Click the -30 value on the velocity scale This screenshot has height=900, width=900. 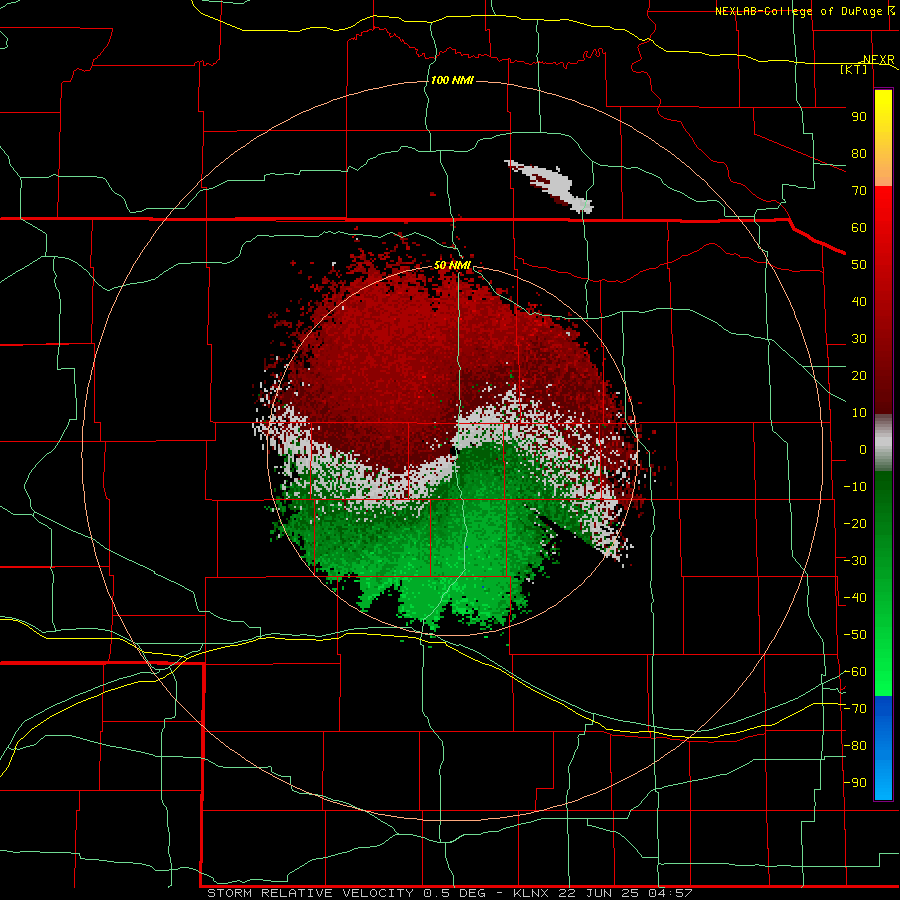[x=855, y=561]
